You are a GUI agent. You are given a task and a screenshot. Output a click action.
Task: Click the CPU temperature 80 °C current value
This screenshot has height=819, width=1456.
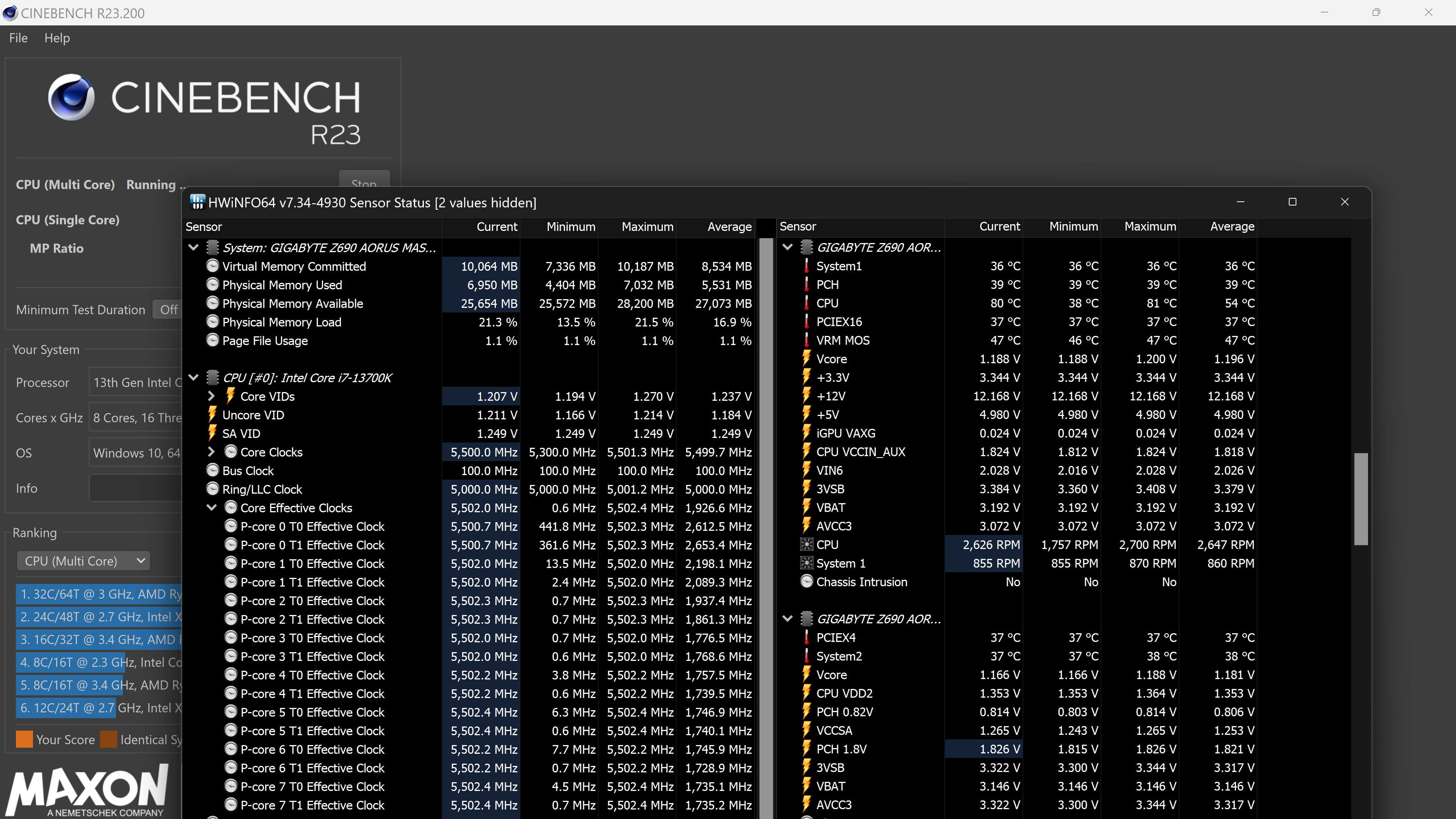pos(1006,303)
